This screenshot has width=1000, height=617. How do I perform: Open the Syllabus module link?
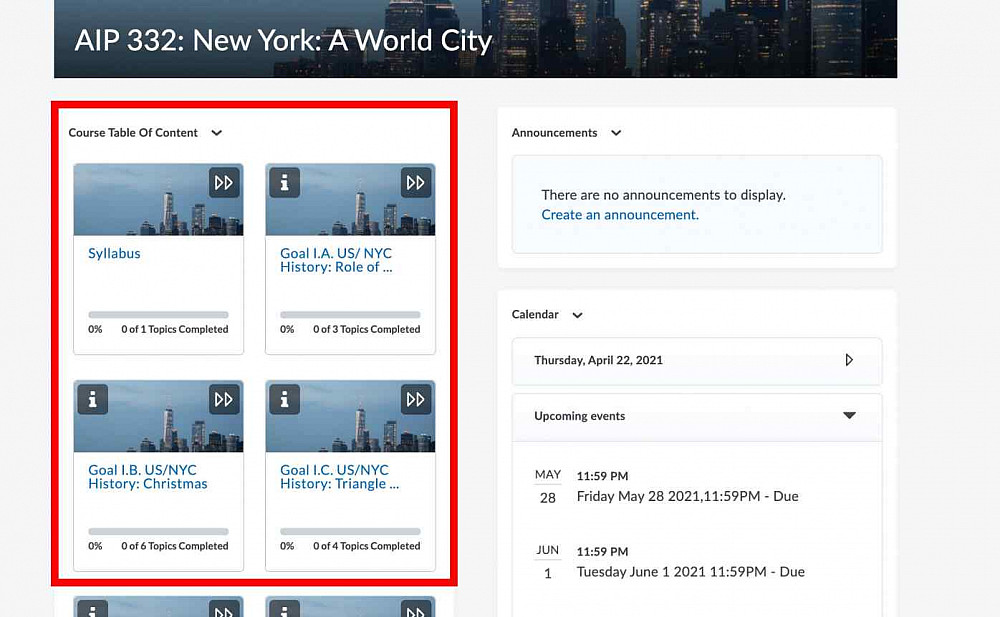(114, 254)
